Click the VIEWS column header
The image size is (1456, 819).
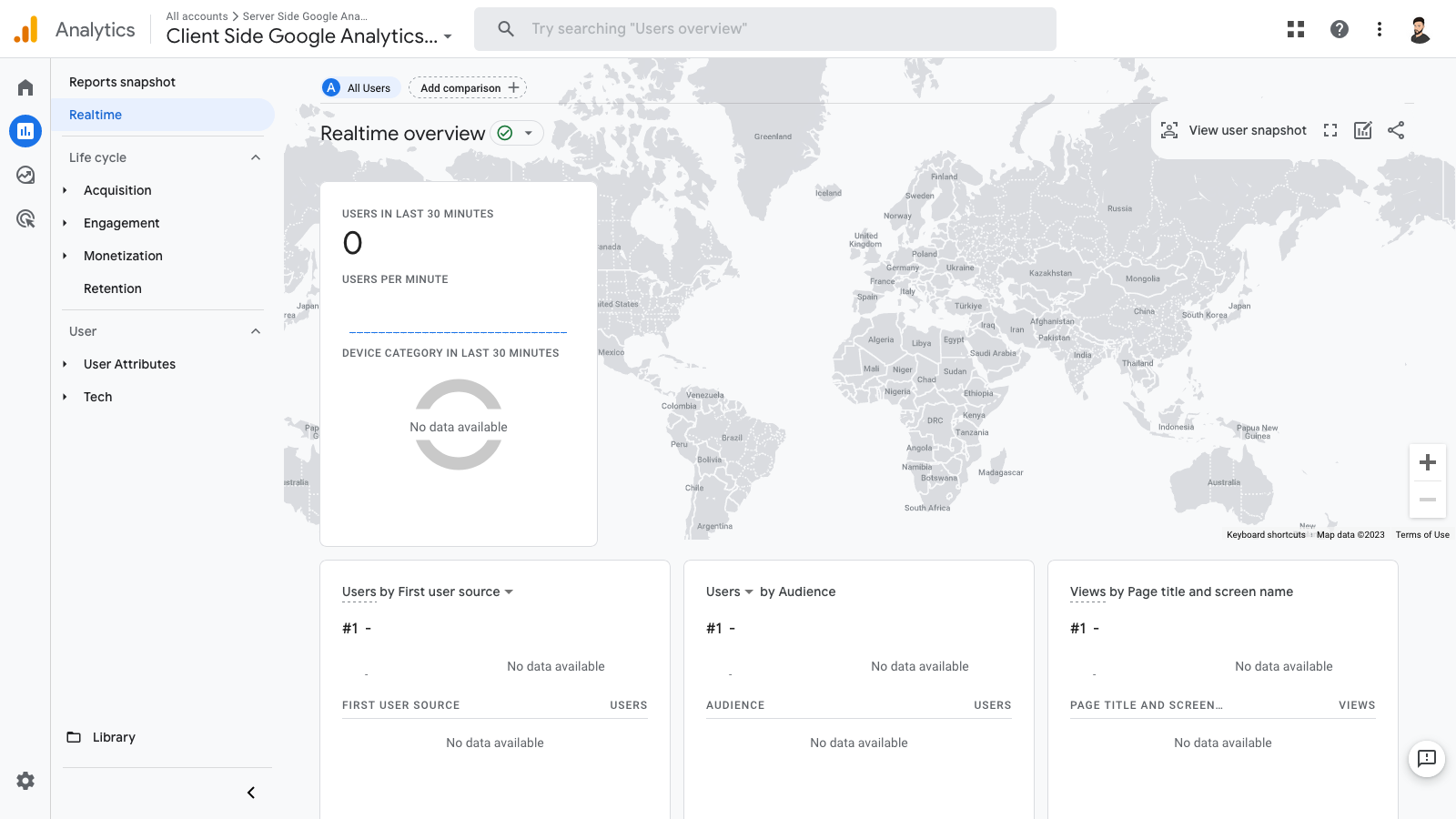point(1357,705)
